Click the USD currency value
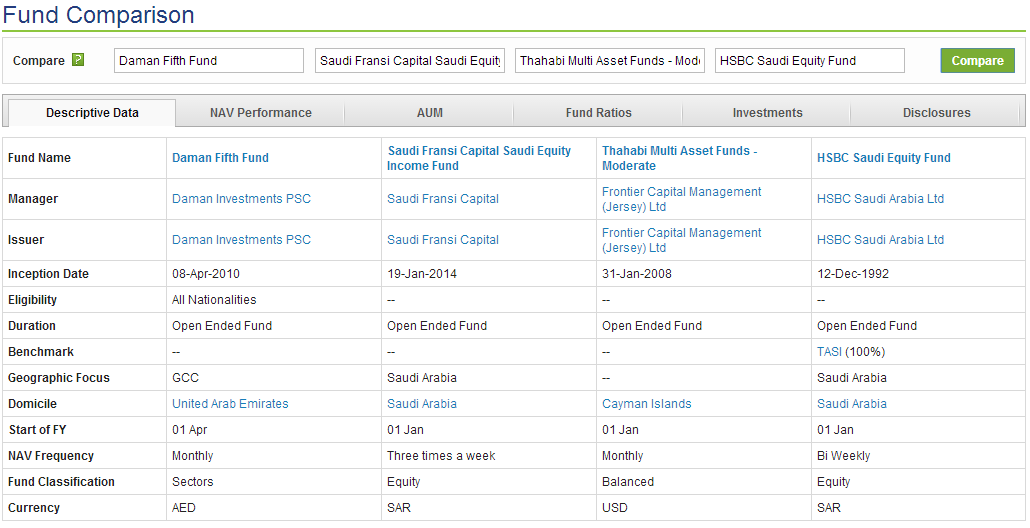 pyautogui.click(x=615, y=508)
